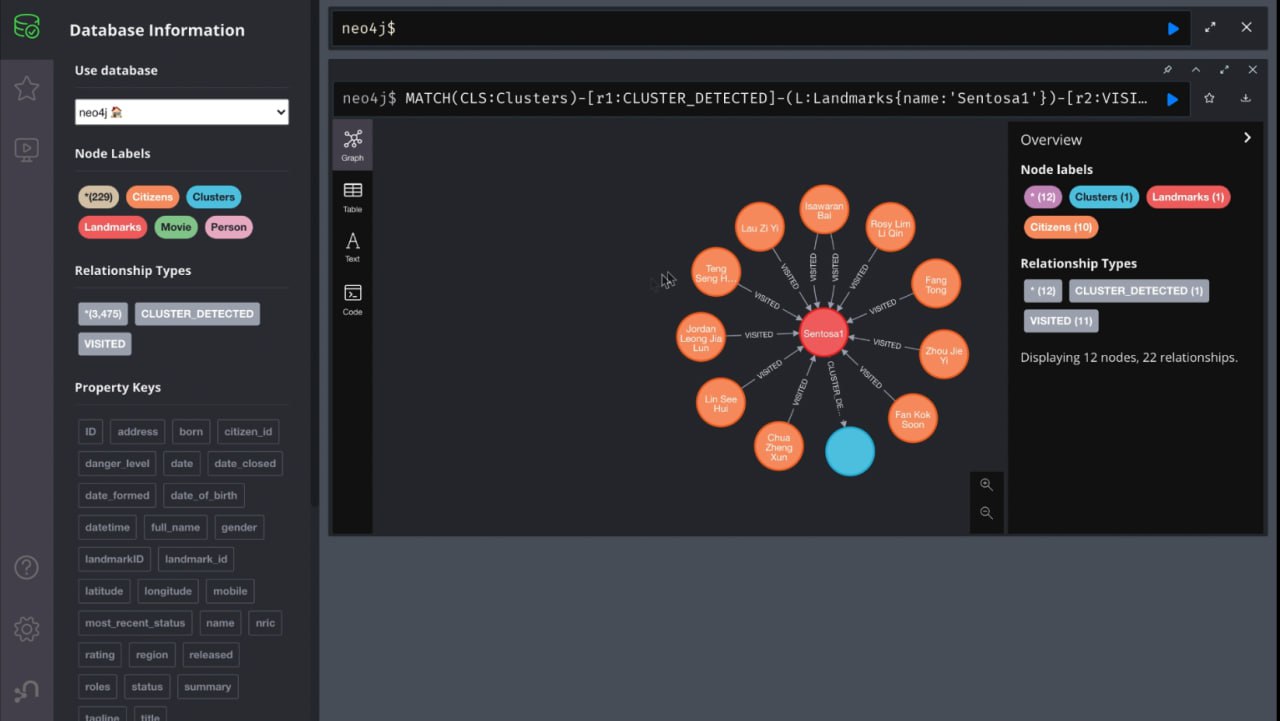This screenshot has height=721, width=1280.
Task: Select the Lau Zi Yi node
Action: tap(759, 228)
